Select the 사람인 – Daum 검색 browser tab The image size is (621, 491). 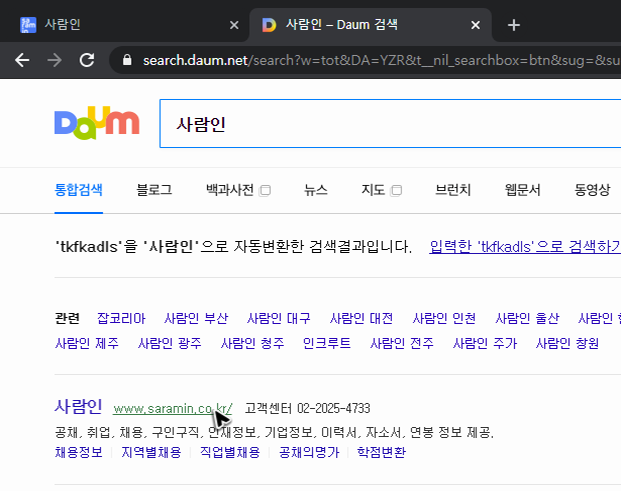pos(370,25)
